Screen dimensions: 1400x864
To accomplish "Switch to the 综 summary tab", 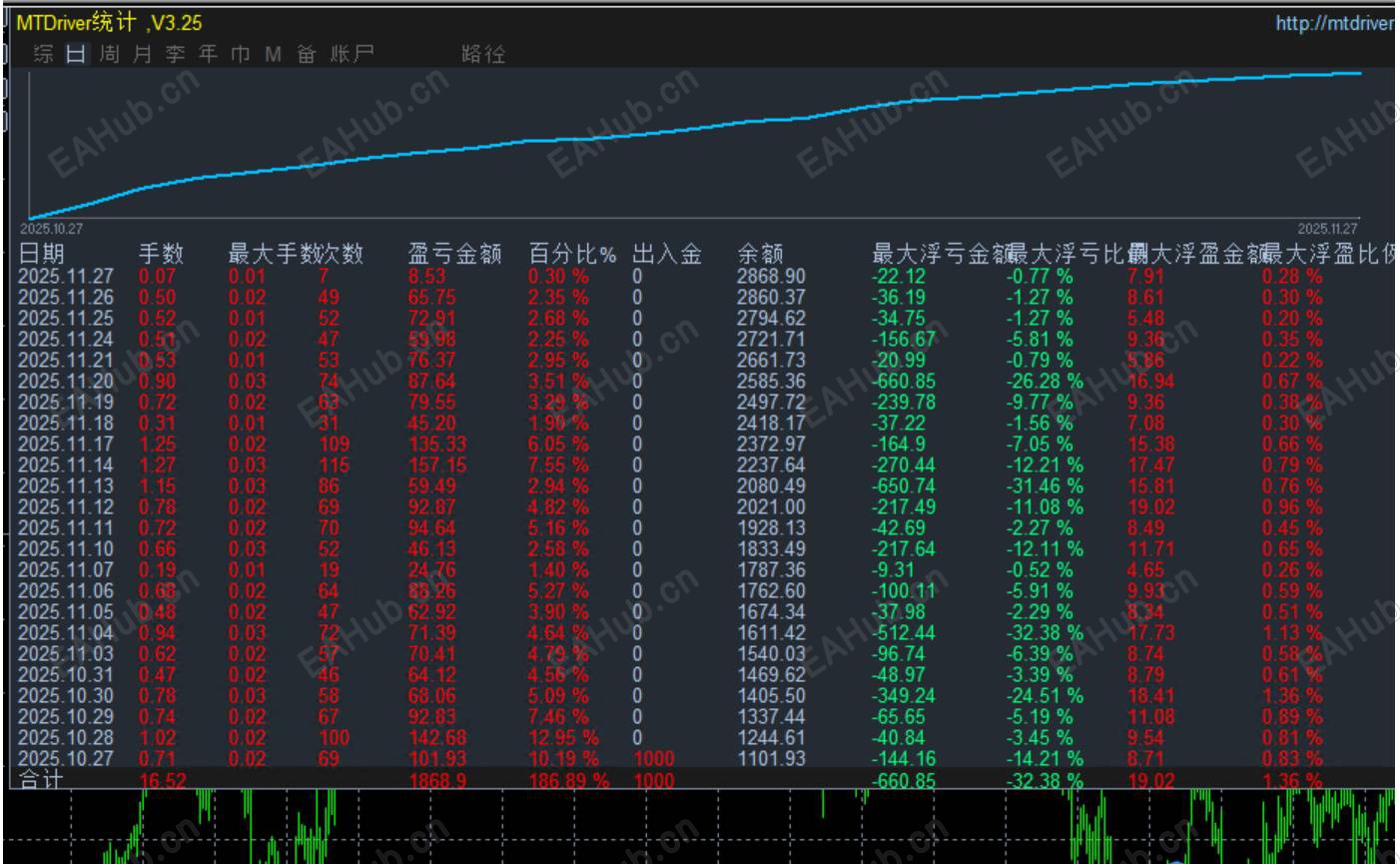I will pos(44,54).
